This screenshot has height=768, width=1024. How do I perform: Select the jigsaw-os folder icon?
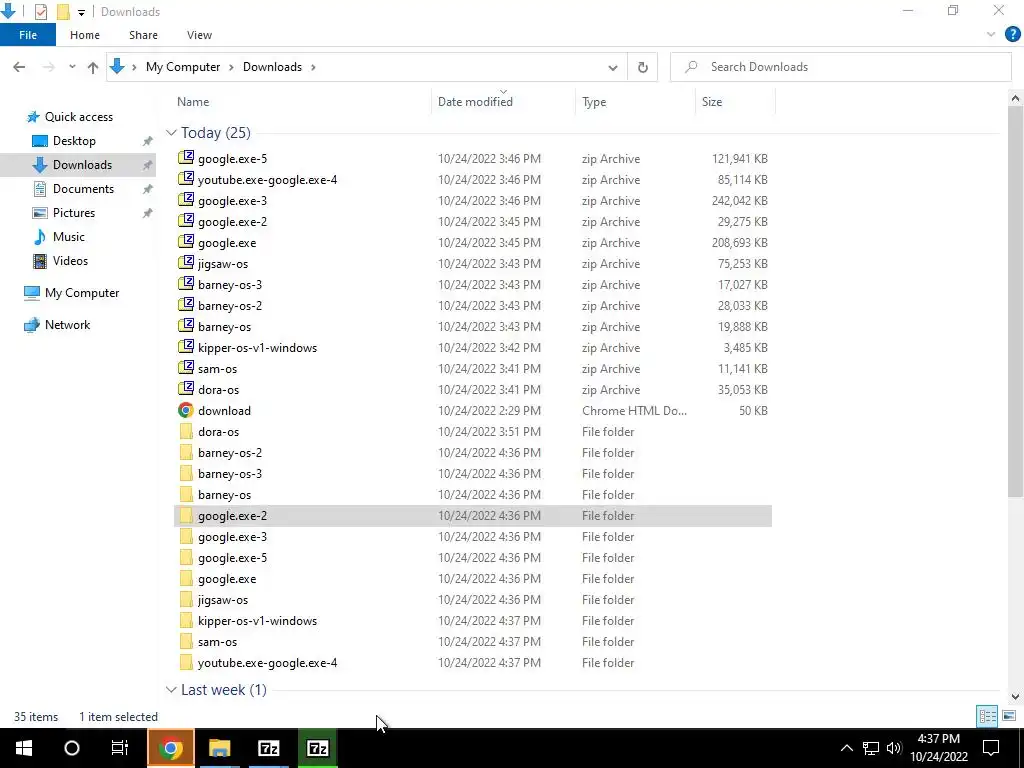tap(186, 600)
